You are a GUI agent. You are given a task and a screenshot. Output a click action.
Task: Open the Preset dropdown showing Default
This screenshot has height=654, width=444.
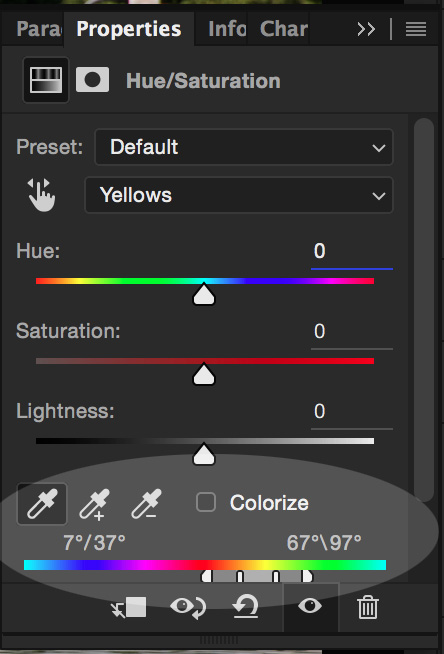[x=244, y=147]
